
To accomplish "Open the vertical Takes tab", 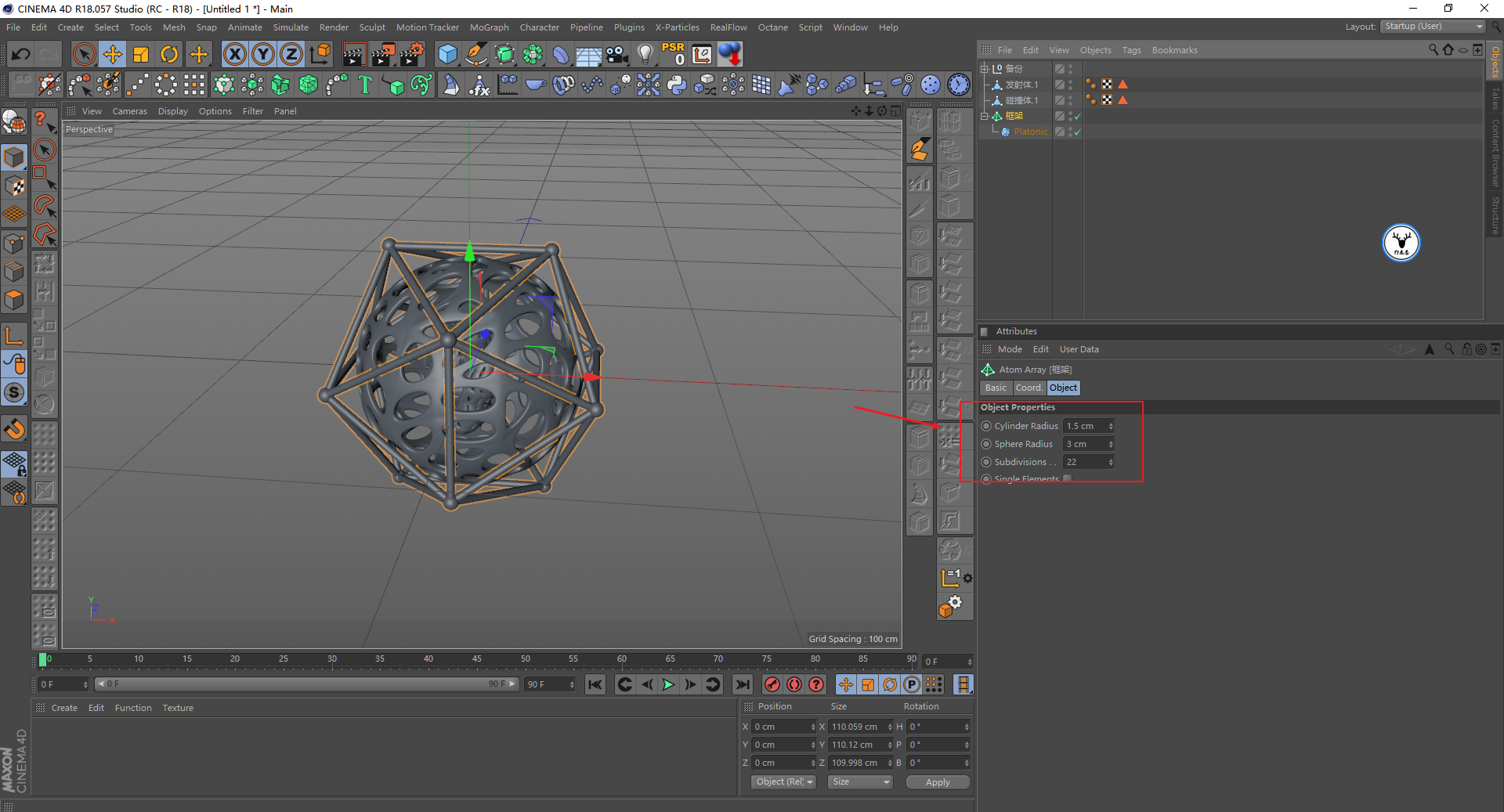I will 1495,98.
